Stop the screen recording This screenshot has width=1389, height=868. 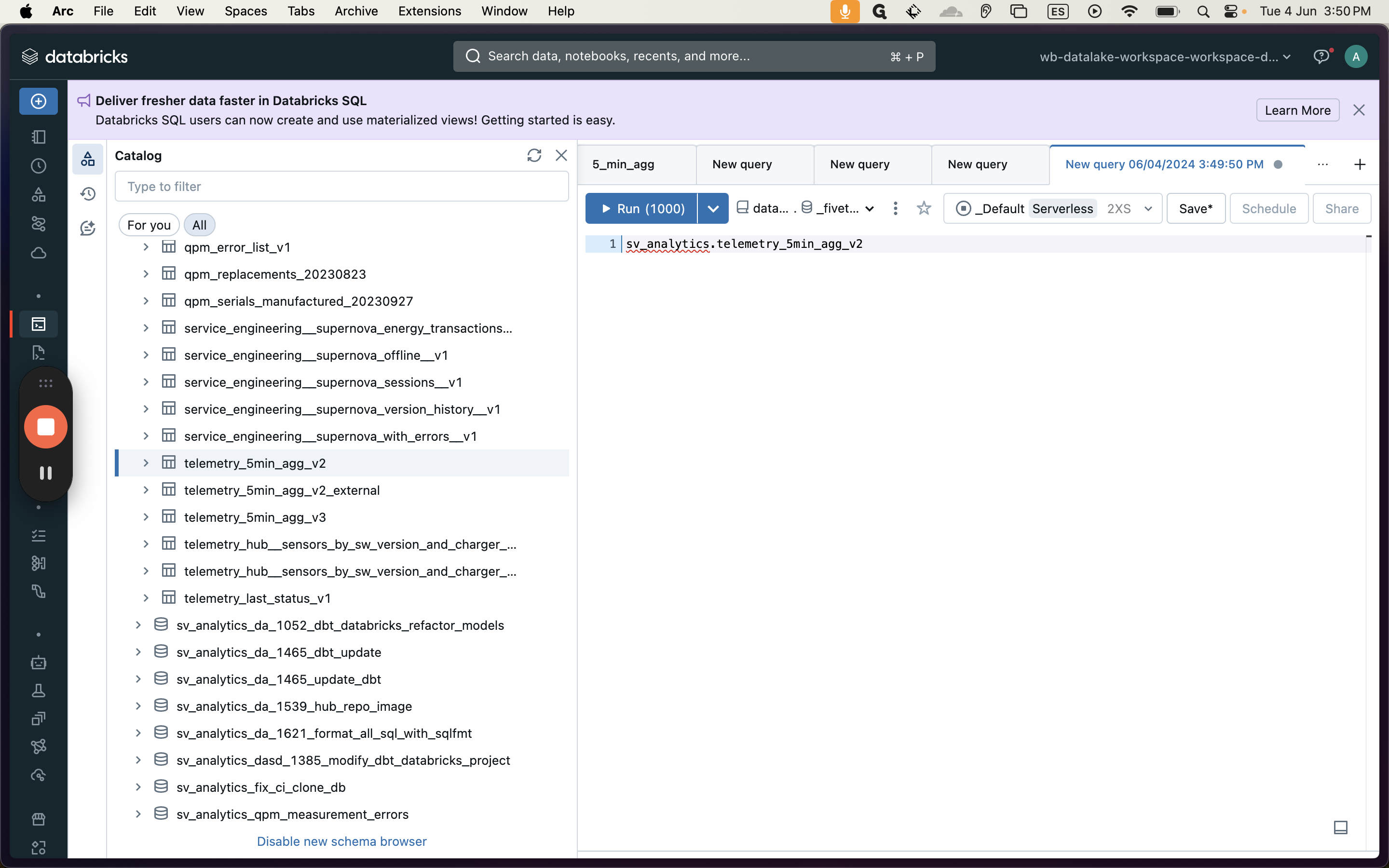(x=46, y=427)
